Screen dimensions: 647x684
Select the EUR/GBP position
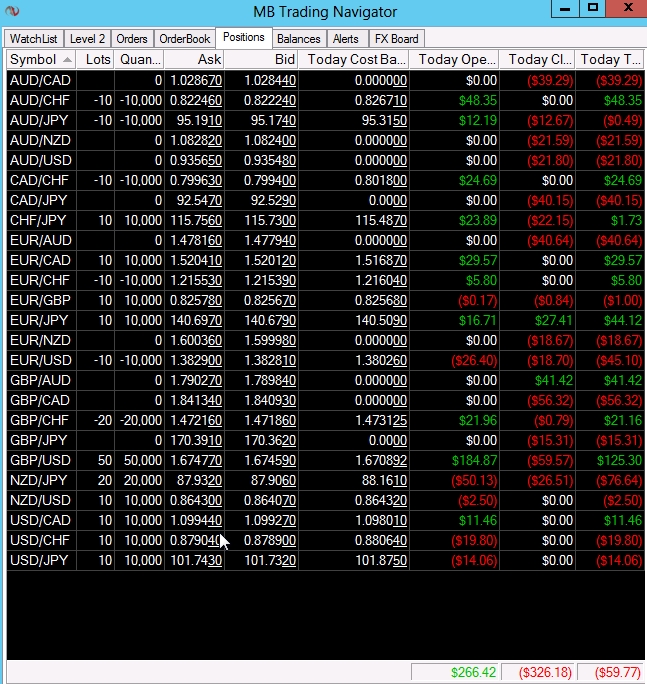tap(325, 301)
